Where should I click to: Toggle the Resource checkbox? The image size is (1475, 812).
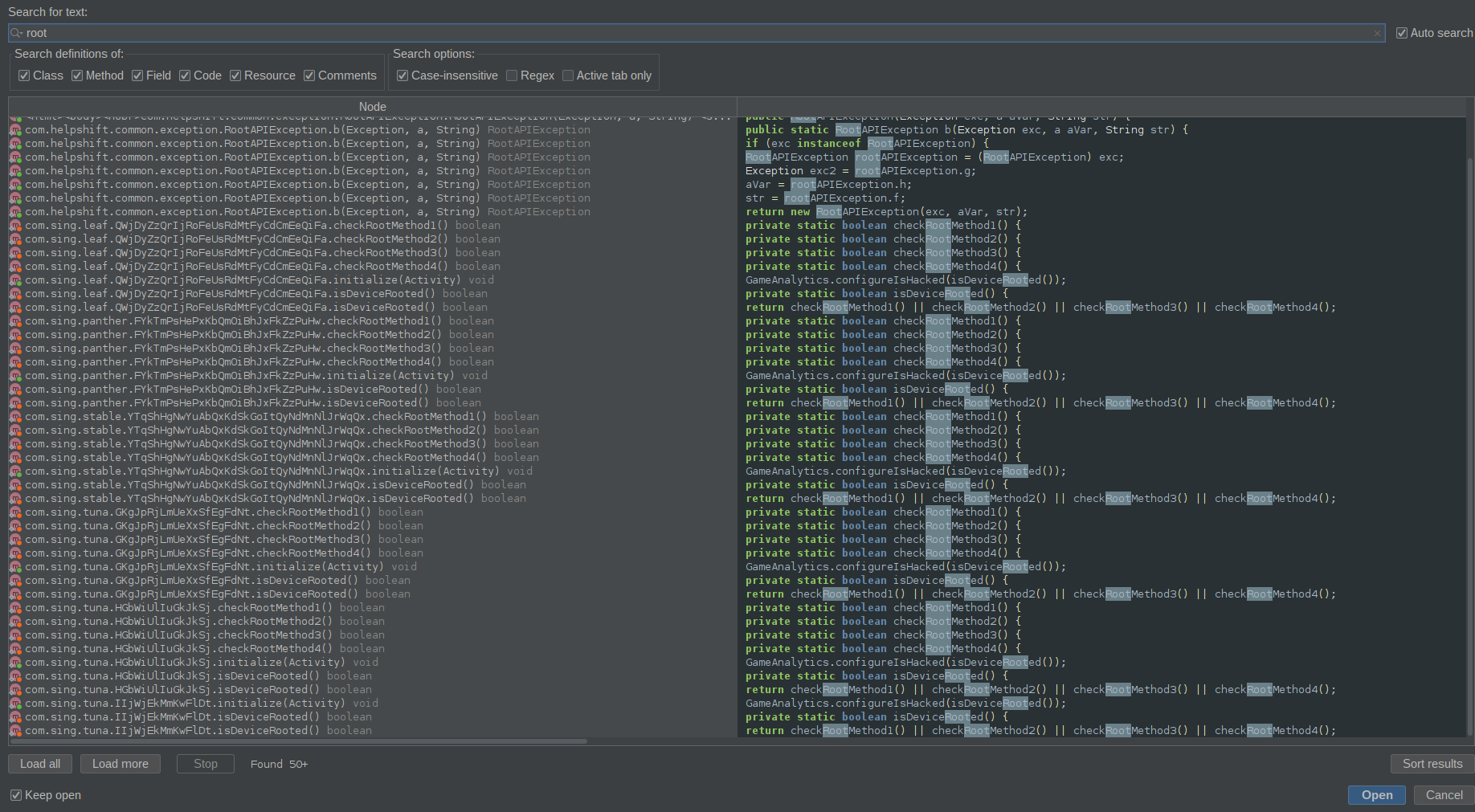pos(235,75)
